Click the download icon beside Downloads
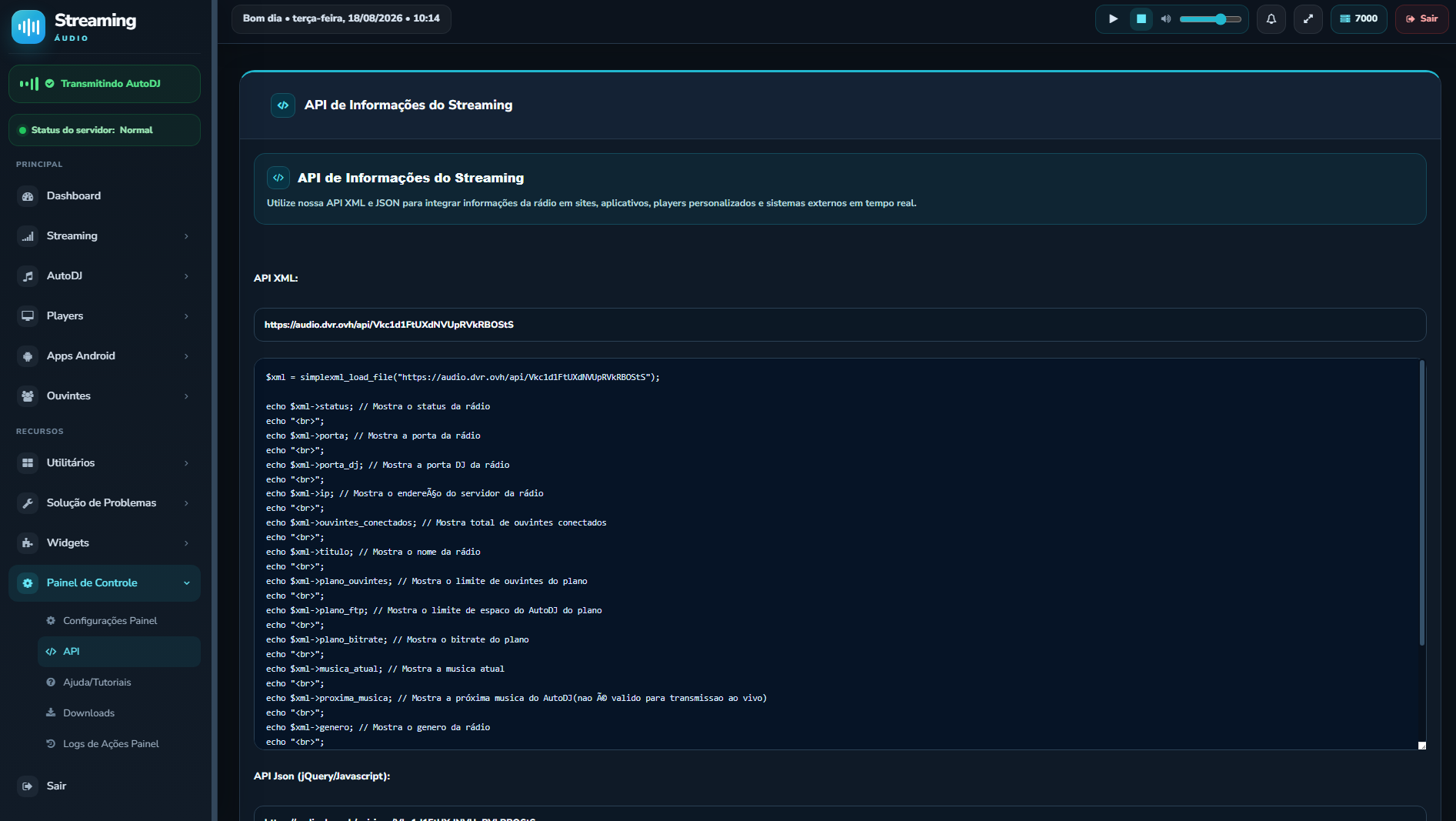The height and width of the screenshot is (821, 1456). tap(51, 713)
